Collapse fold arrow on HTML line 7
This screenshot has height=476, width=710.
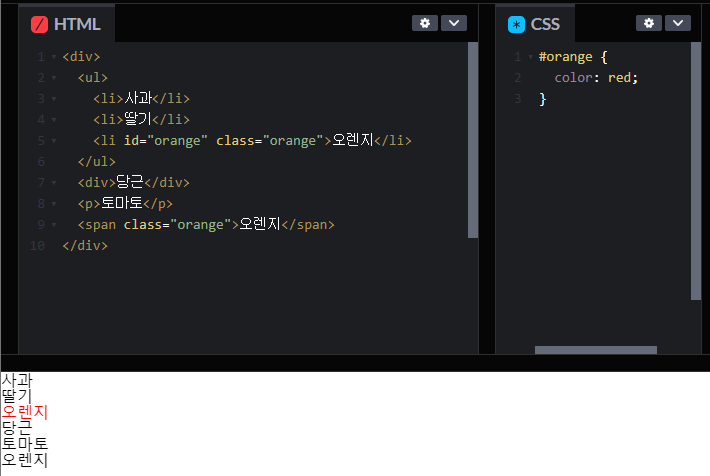click(x=54, y=183)
